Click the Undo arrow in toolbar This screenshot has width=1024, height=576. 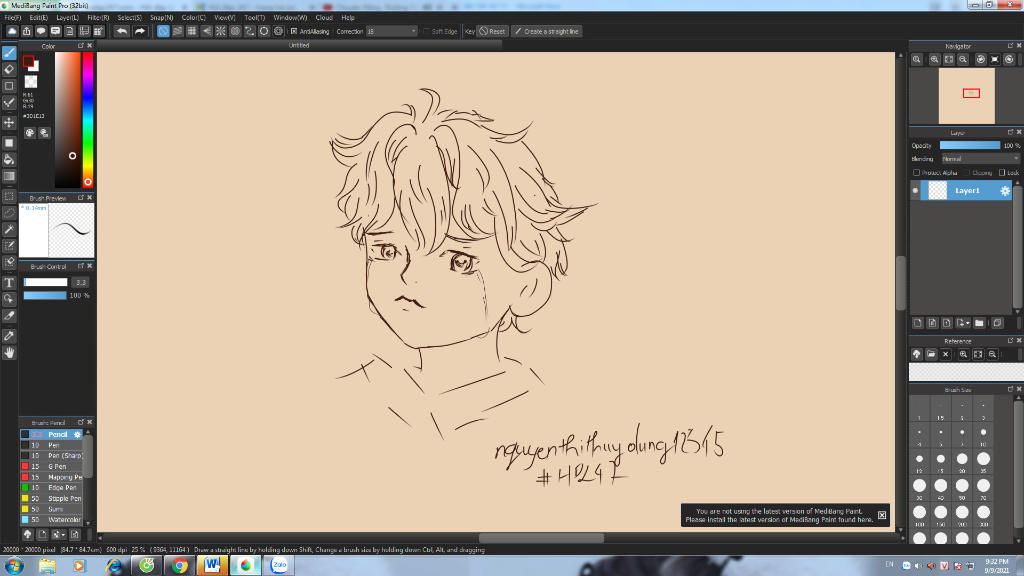[121, 31]
